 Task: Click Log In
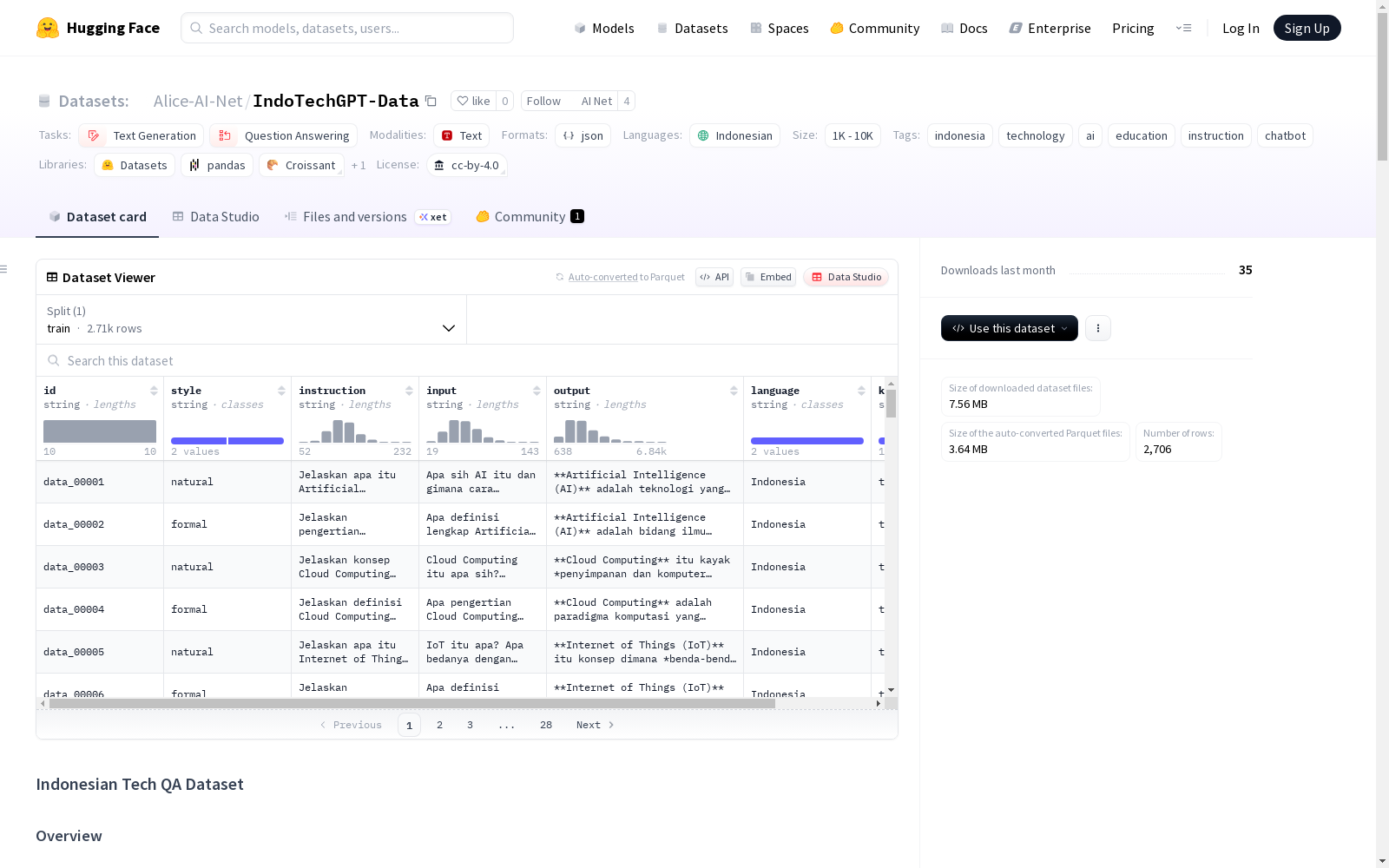coord(1241,28)
